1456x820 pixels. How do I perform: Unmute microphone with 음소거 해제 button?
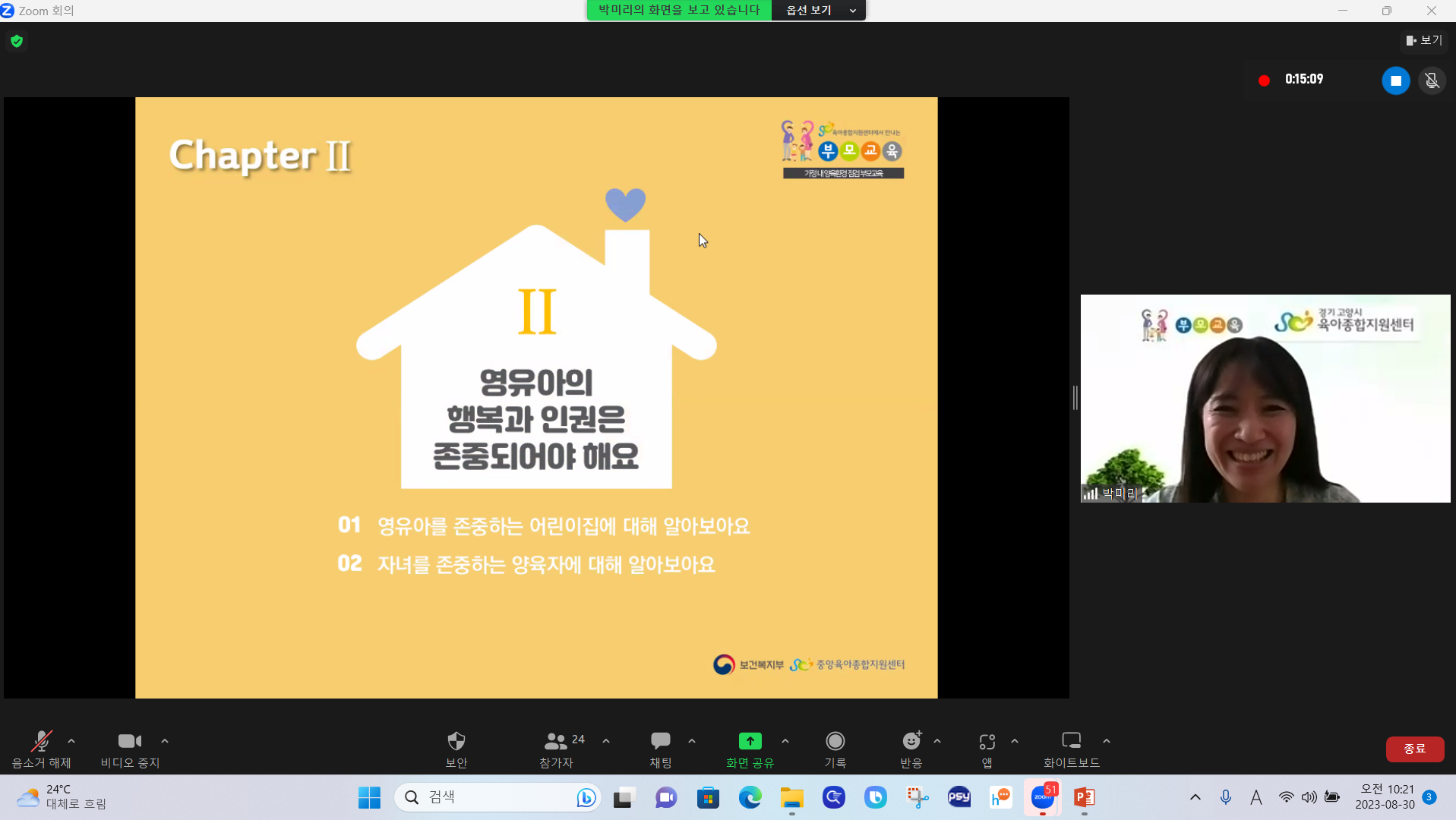[41, 749]
